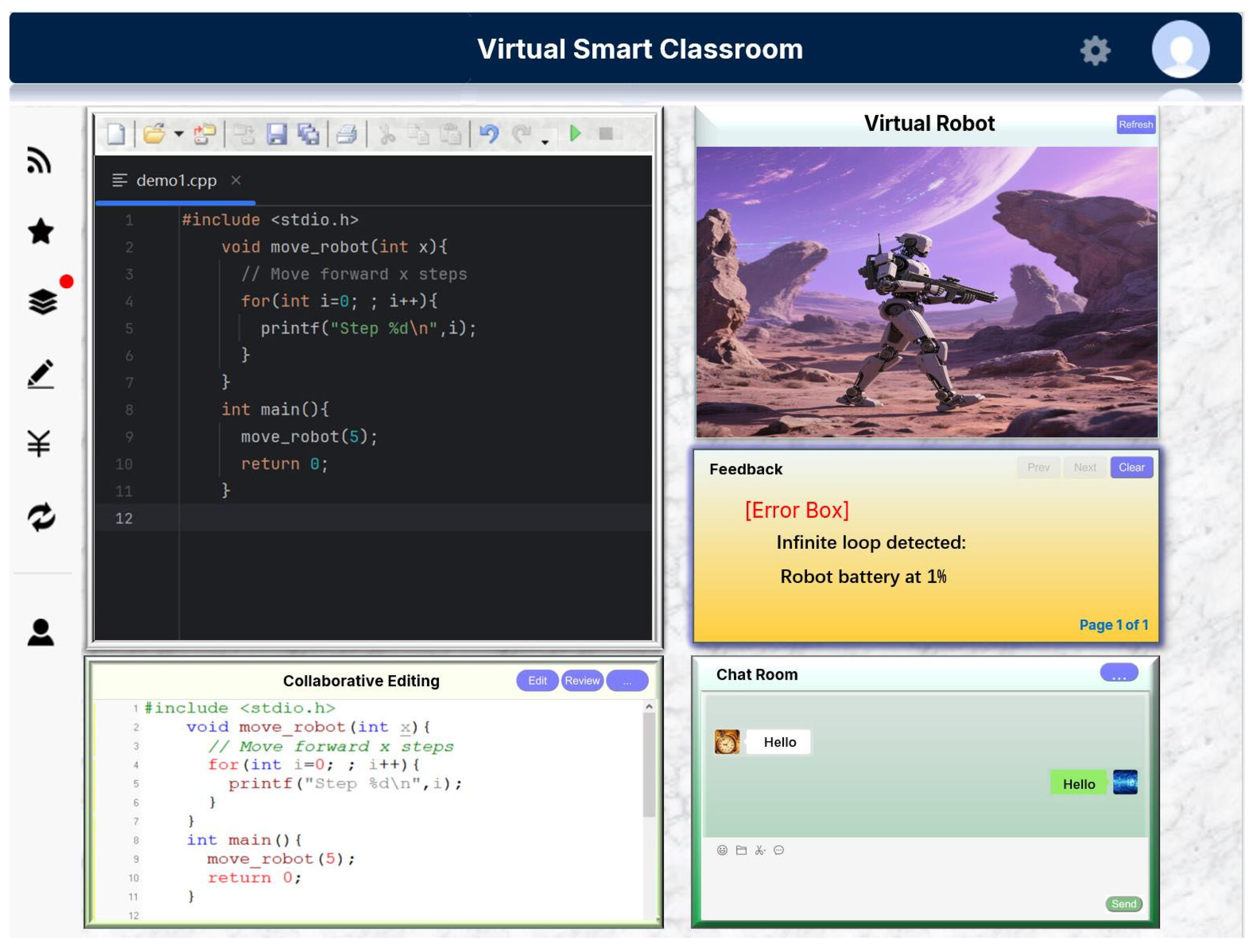1256x952 pixels.
Task: Click the pencil edit sidebar icon
Action: point(40,373)
